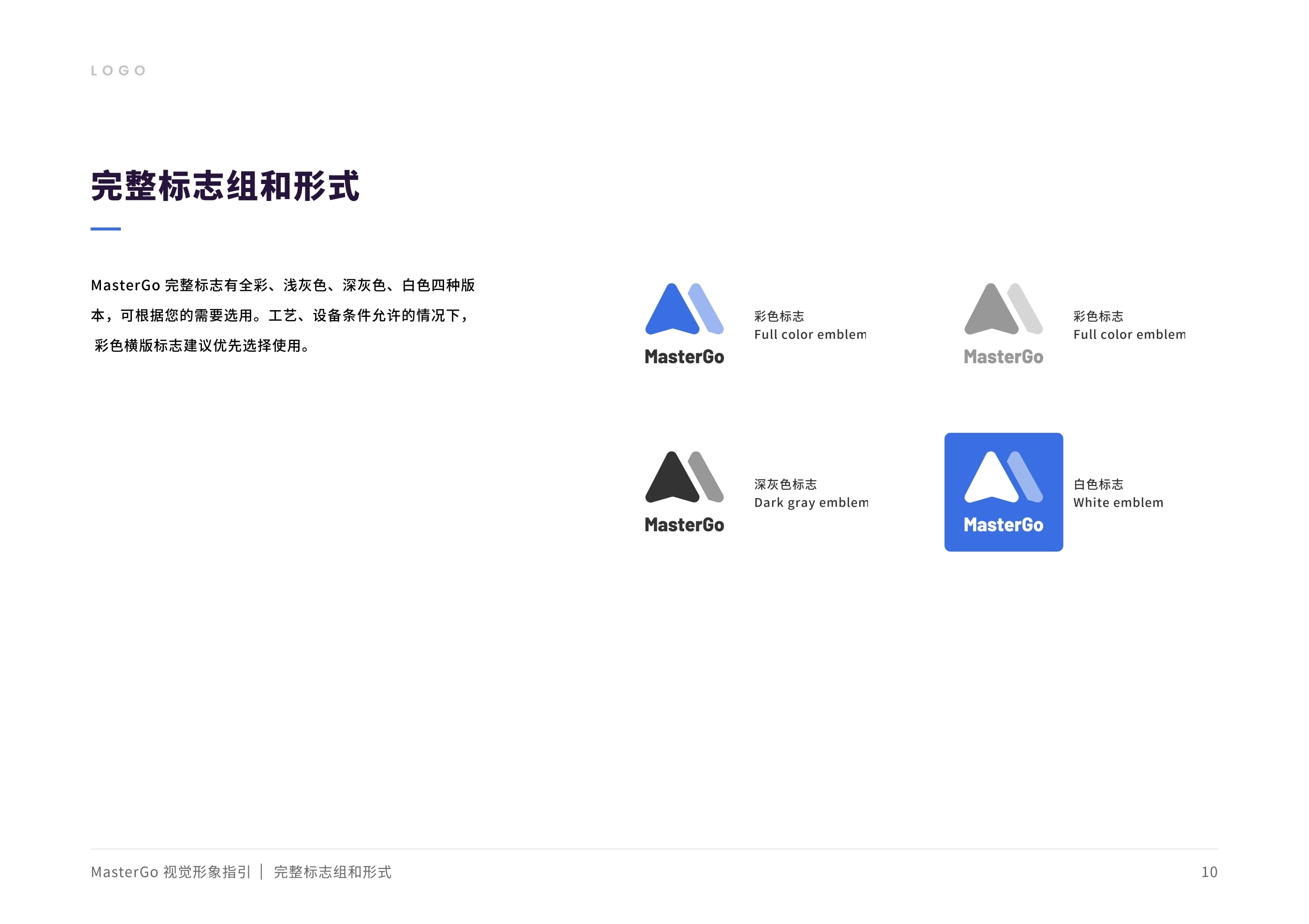Click the page number '10'
The width and height of the screenshot is (1309, 924).
pos(1209,872)
